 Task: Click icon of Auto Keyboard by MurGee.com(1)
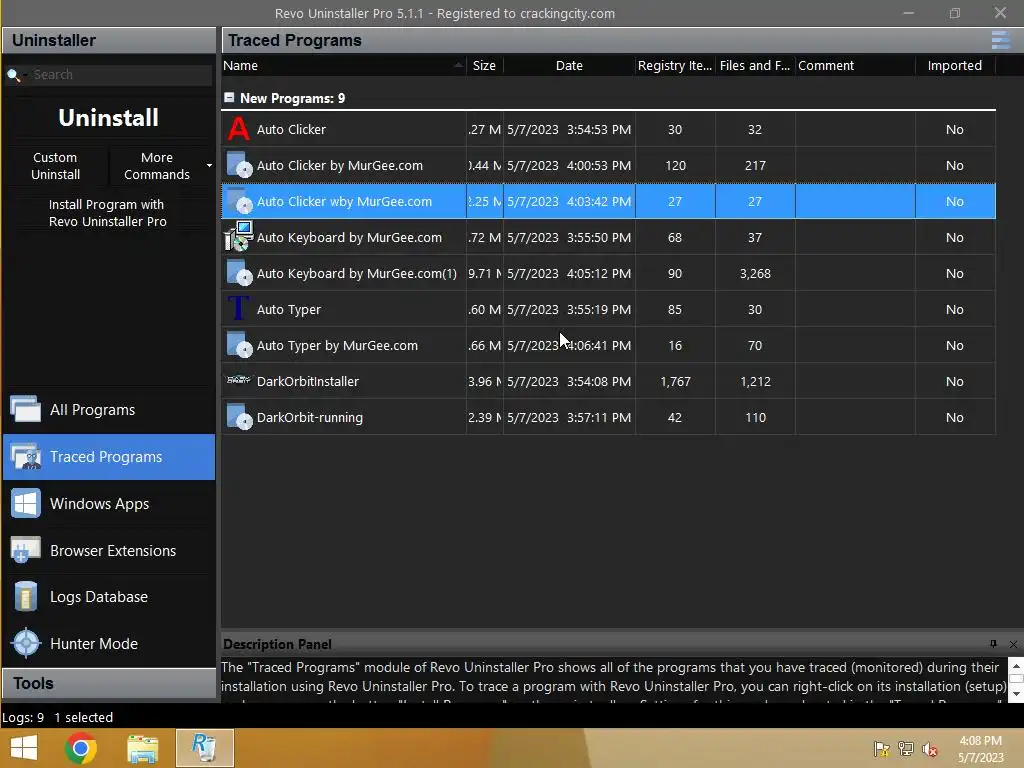coord(239,273)
